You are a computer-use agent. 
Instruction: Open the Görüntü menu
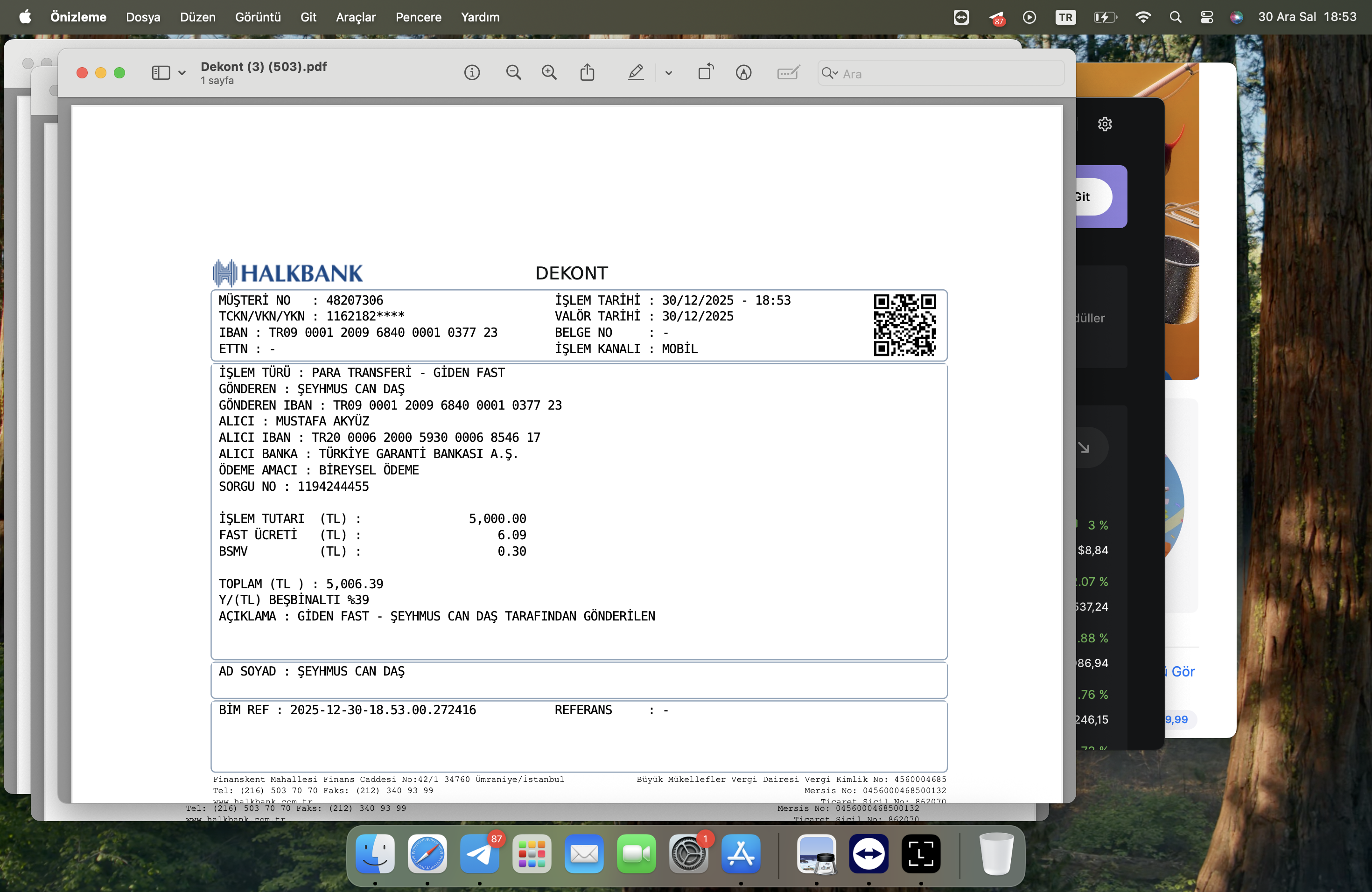(x=258, y=17)
